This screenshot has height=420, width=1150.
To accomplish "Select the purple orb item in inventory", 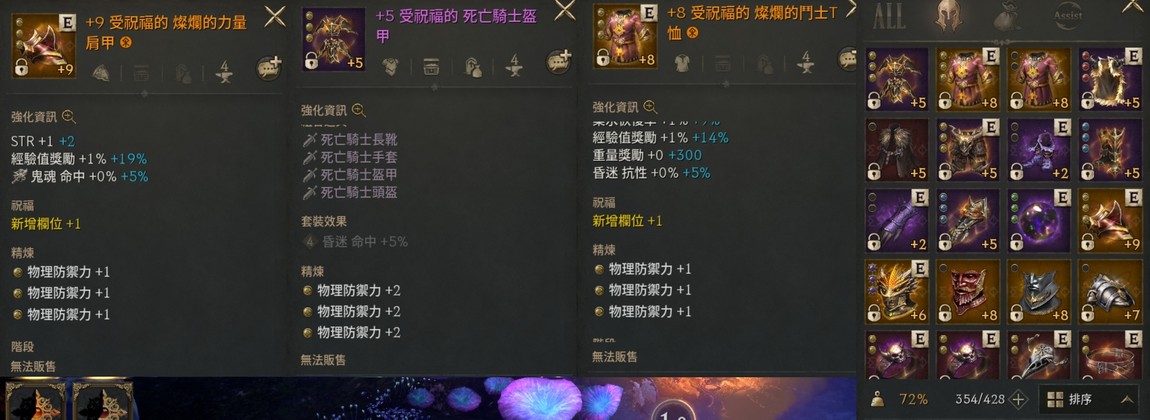I will pyautogui.click(x=1039, y=221).
